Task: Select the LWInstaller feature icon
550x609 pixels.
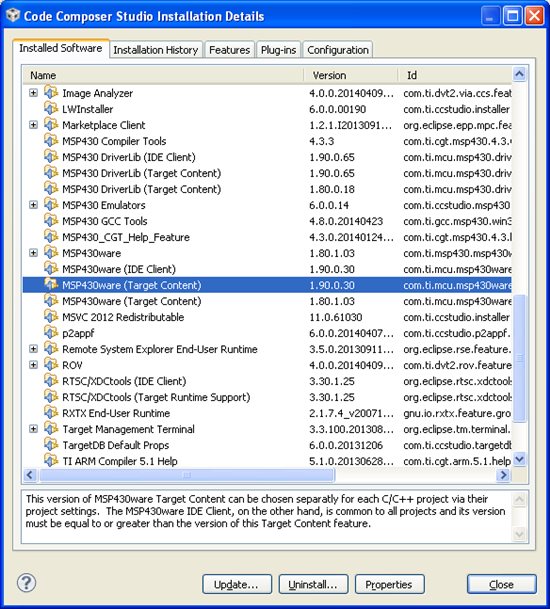Action: coord(51,109)
